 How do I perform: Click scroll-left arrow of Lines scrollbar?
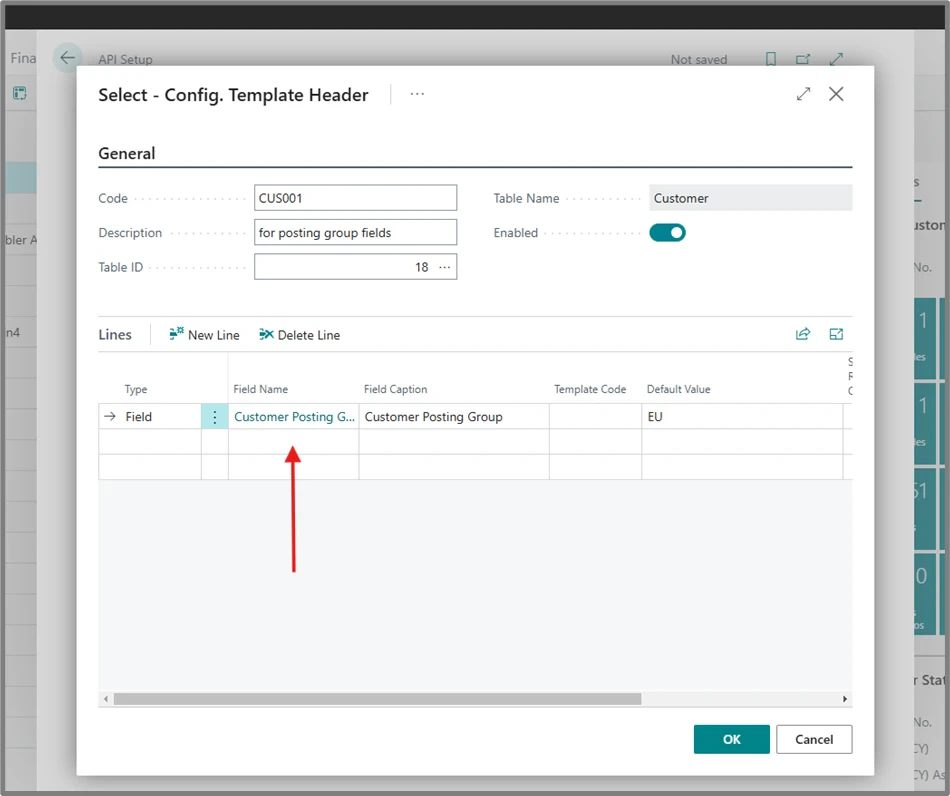[x=106, y=699]
